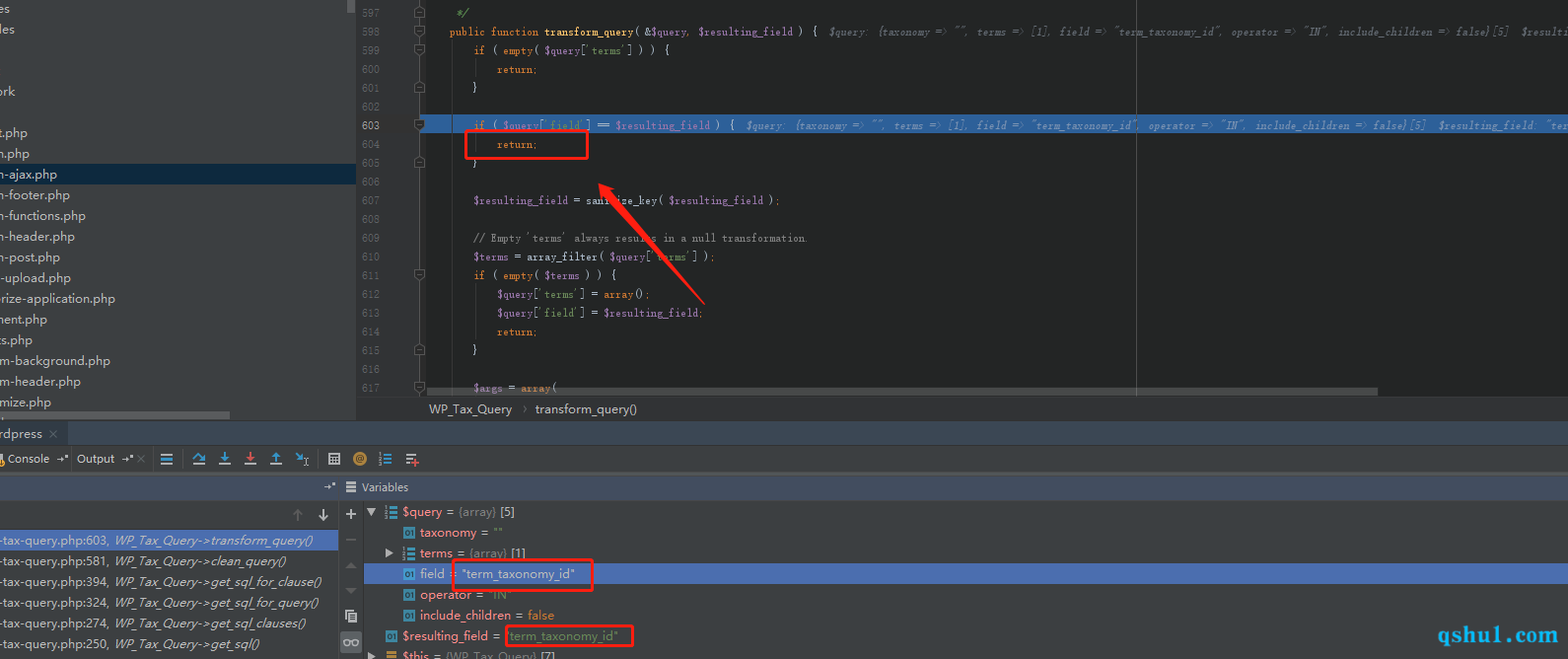
Task: Click the Step Out debug icon
Action: pos(276,459)
